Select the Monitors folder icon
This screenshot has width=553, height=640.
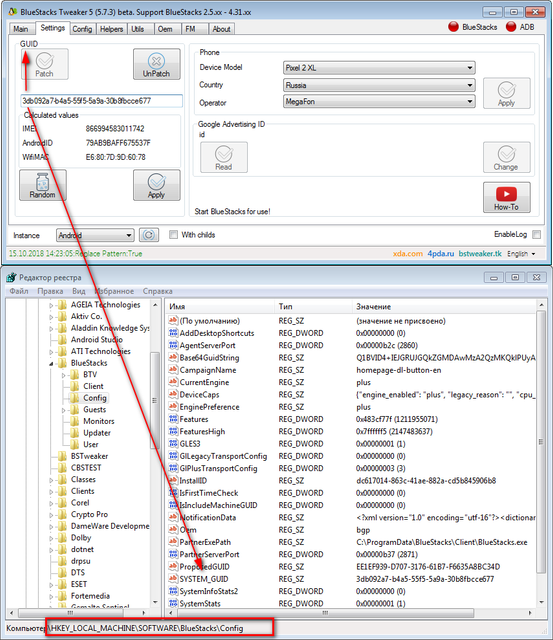tap(75, 421)
